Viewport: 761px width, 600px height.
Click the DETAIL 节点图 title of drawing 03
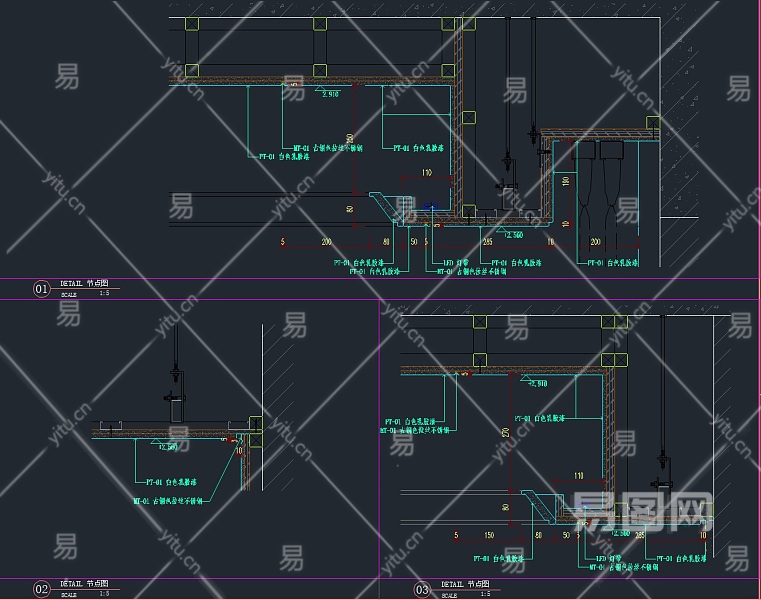pyautogui.click(x=466, y=584)
